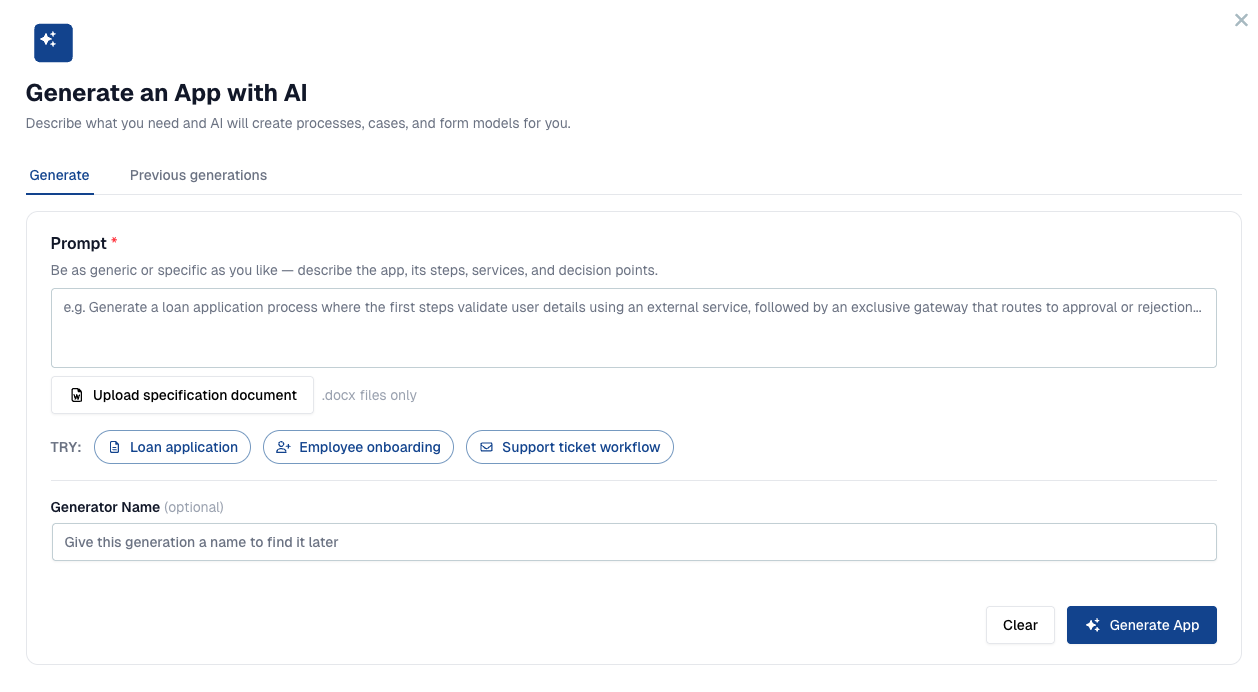Click the '(optional)' text beside Generator Name
Screen dimensions: 1258x692
click(x=194, y=507)
